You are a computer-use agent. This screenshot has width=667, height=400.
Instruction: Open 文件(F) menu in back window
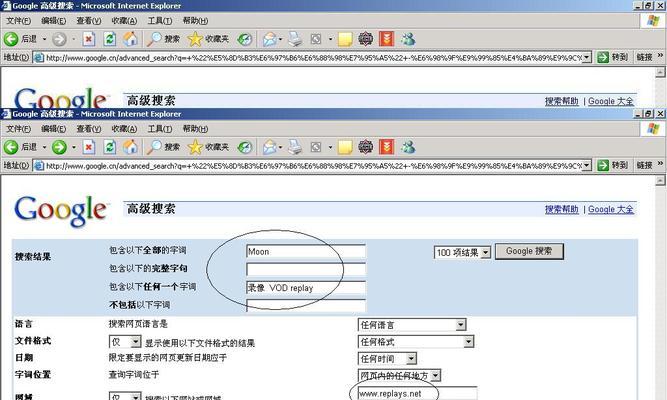(18, 21)
